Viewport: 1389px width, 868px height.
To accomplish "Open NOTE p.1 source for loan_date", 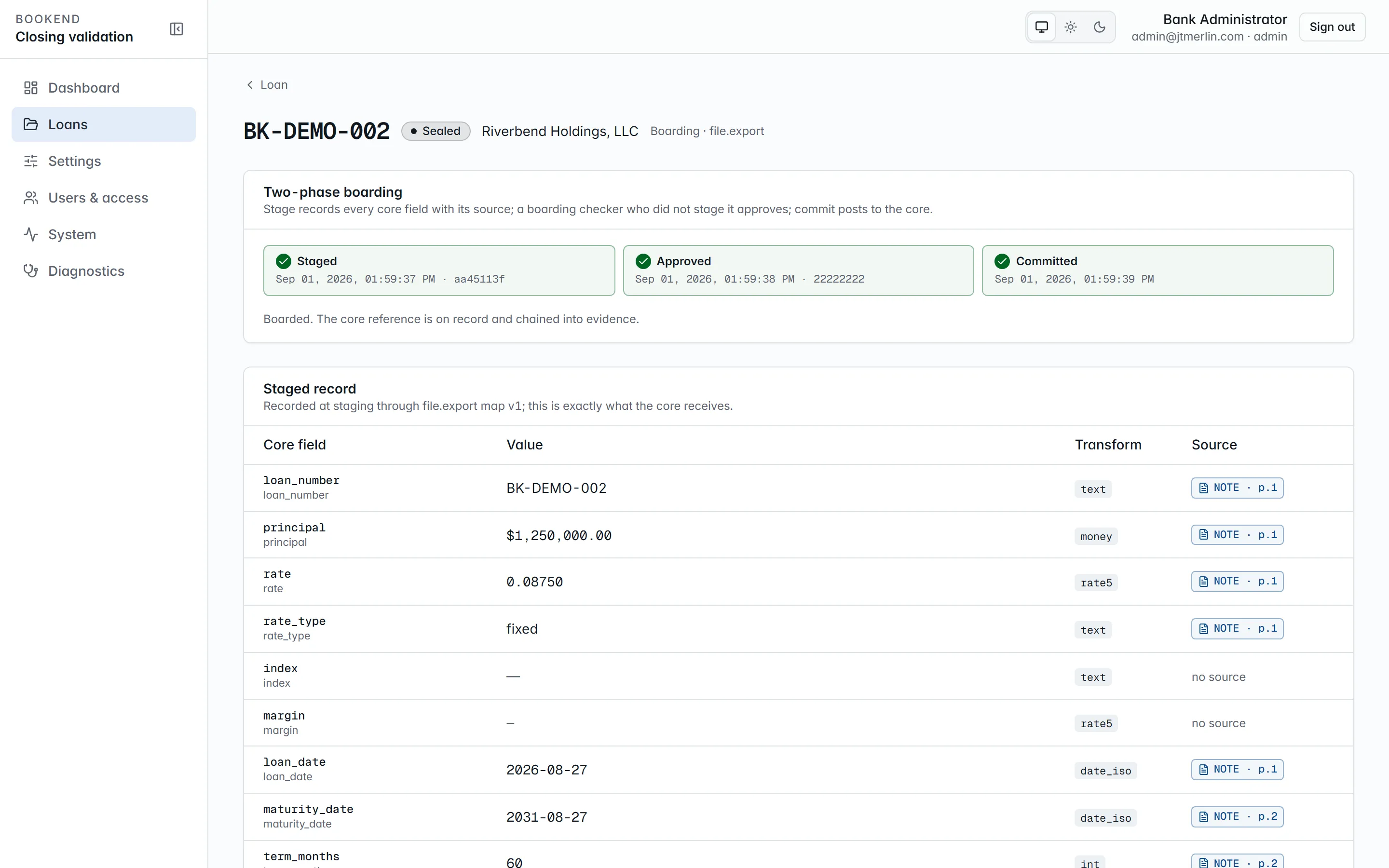I will point(1237,769).
